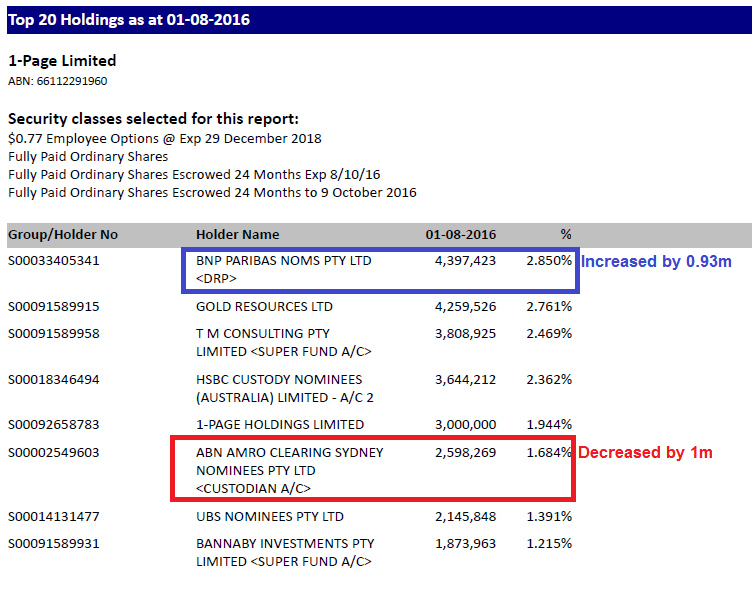Click the 1.684% percentage cell

549,452
